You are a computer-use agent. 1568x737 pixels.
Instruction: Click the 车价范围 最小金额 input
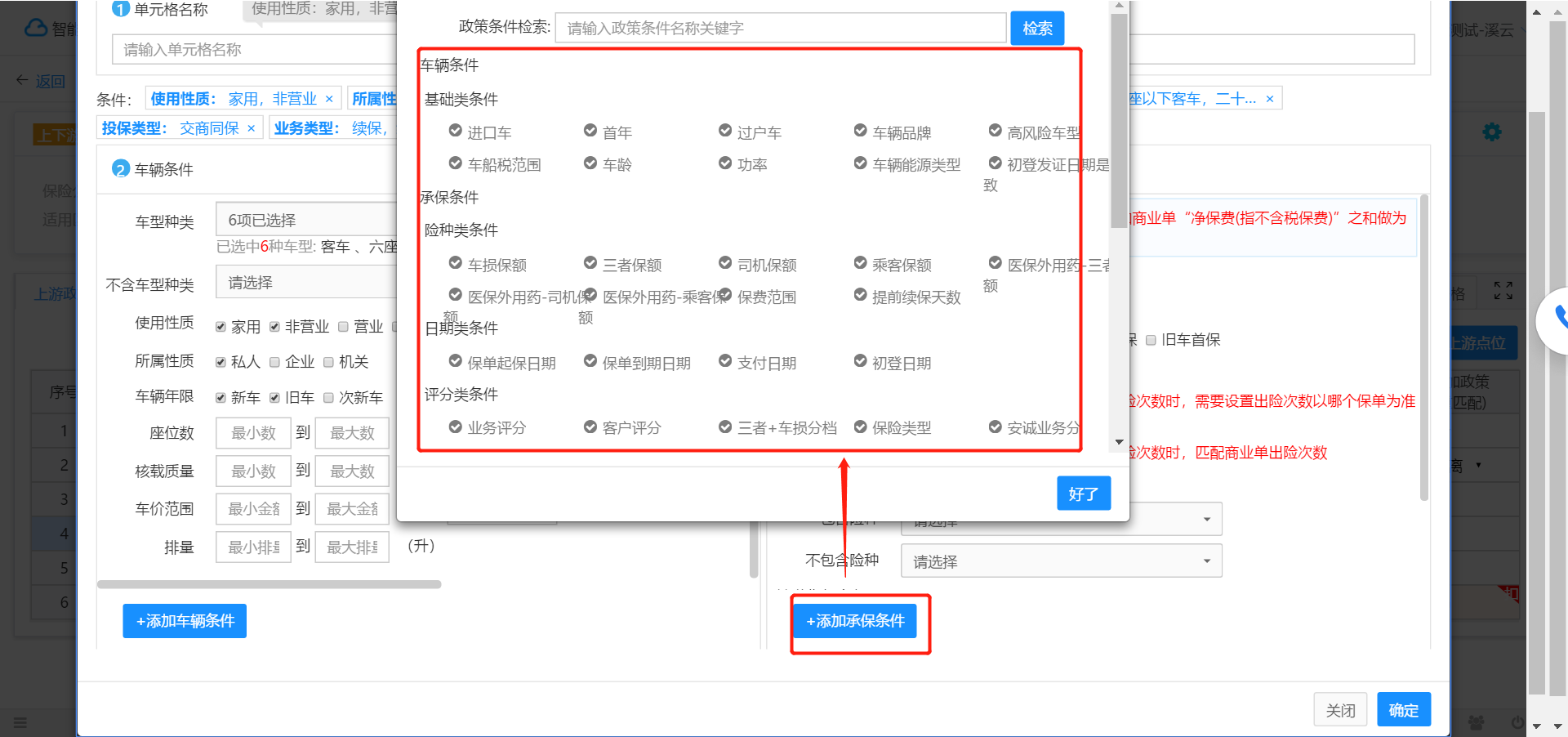(253, 509)
